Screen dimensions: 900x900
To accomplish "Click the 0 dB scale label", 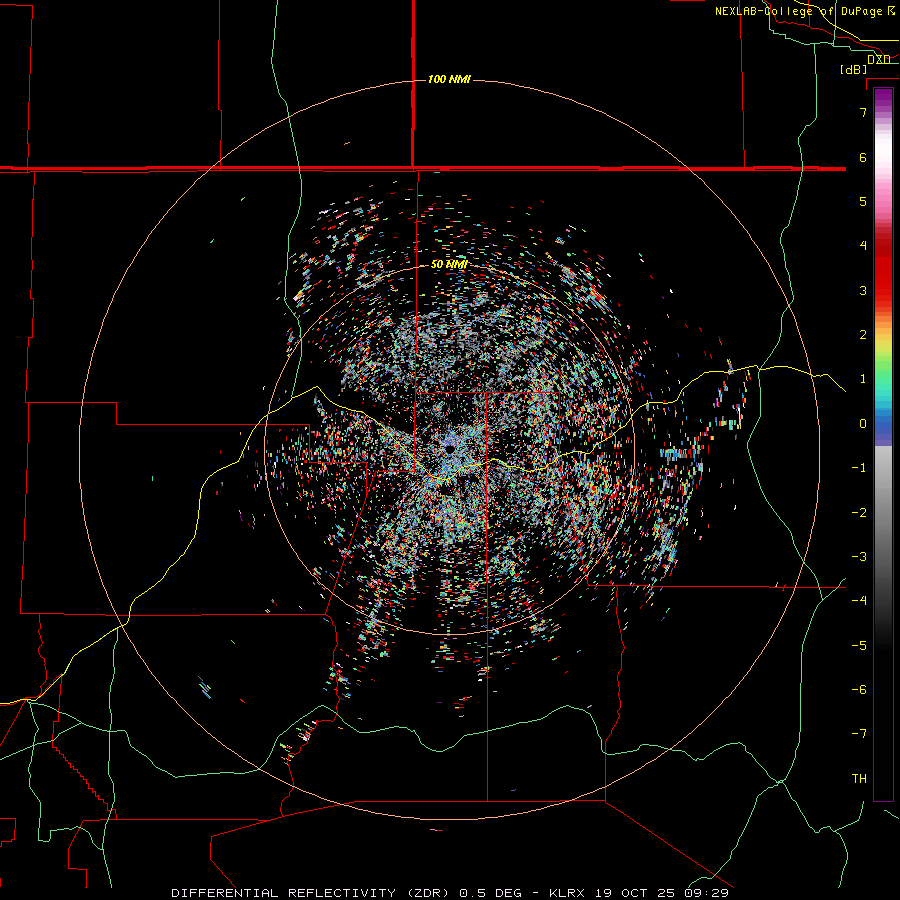I will click(x=863, y=424).
